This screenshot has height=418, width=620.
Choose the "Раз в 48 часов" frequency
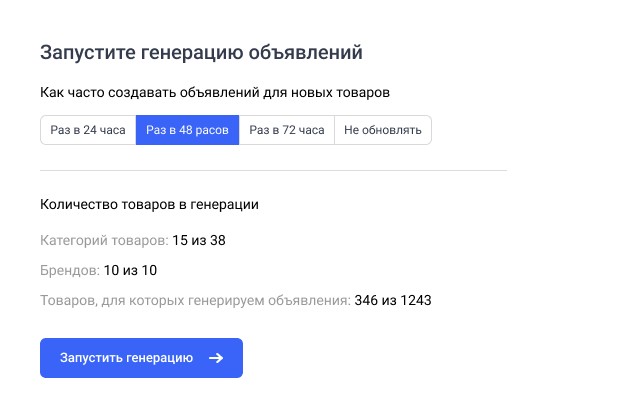[187, 131]
